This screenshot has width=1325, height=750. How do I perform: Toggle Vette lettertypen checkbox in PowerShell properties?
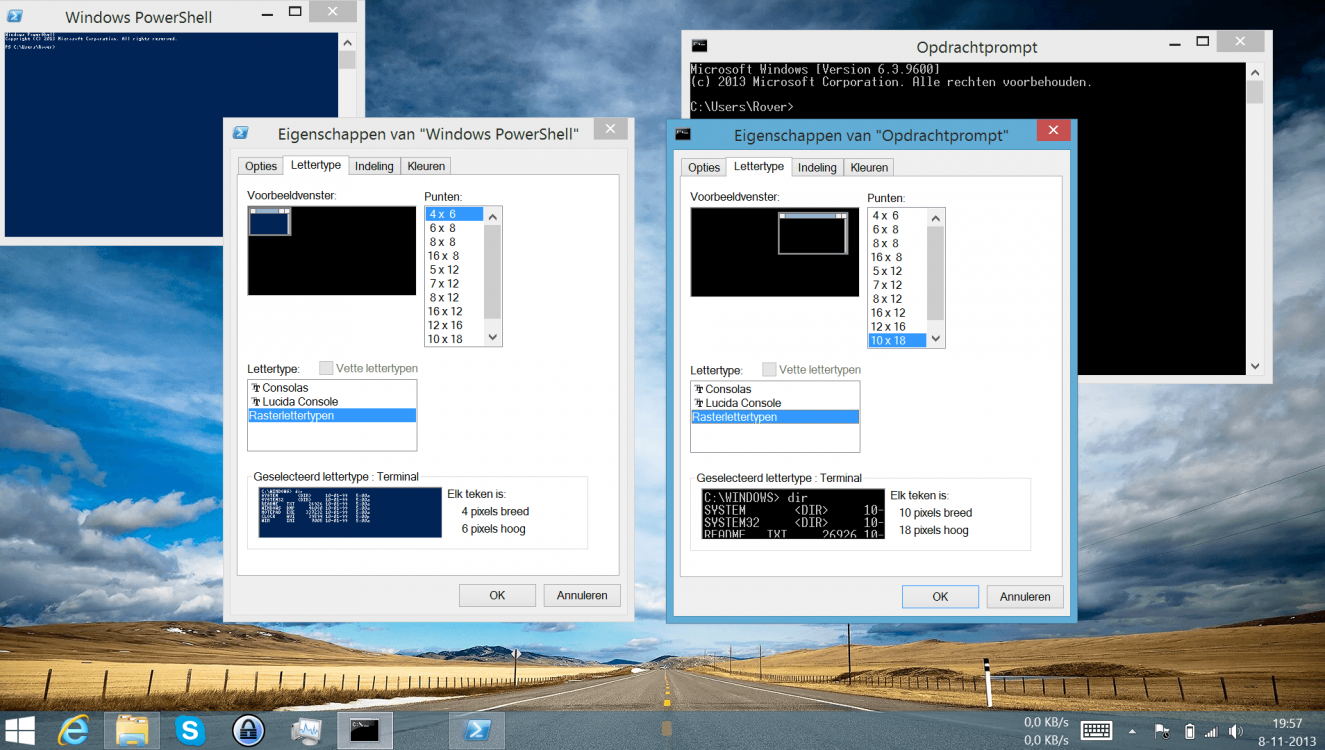pos(326,368)
